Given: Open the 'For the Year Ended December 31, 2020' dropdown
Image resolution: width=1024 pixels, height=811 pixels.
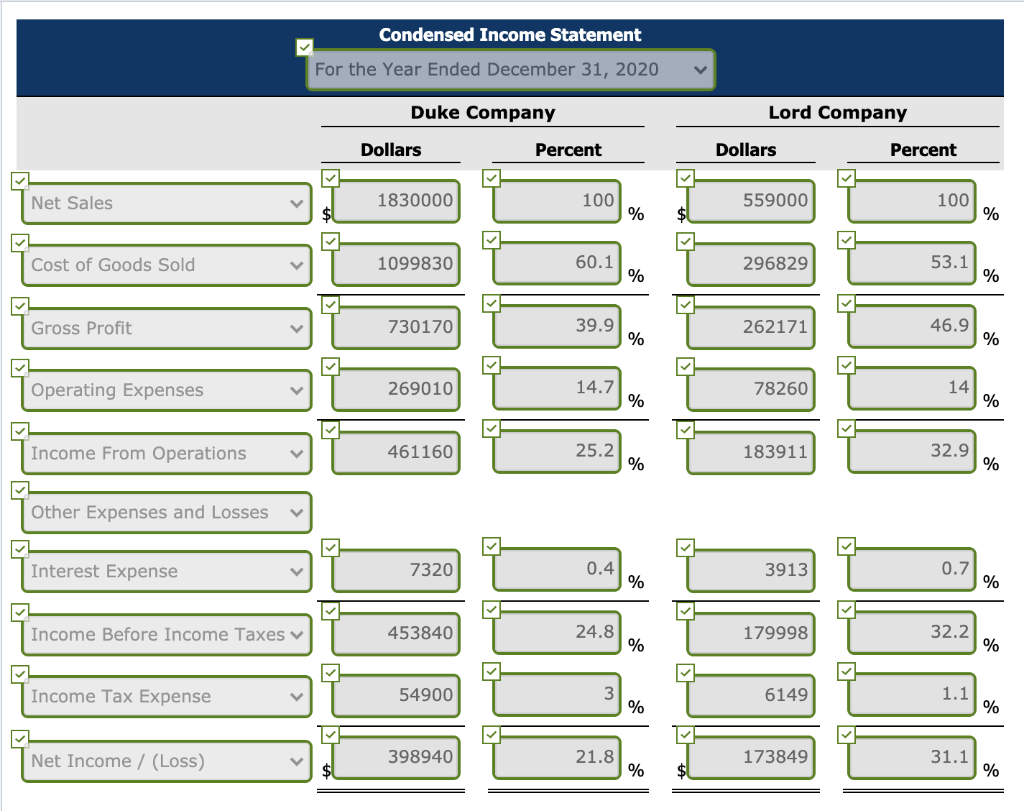Looking at the screenshot, I should tap(511, 69).
